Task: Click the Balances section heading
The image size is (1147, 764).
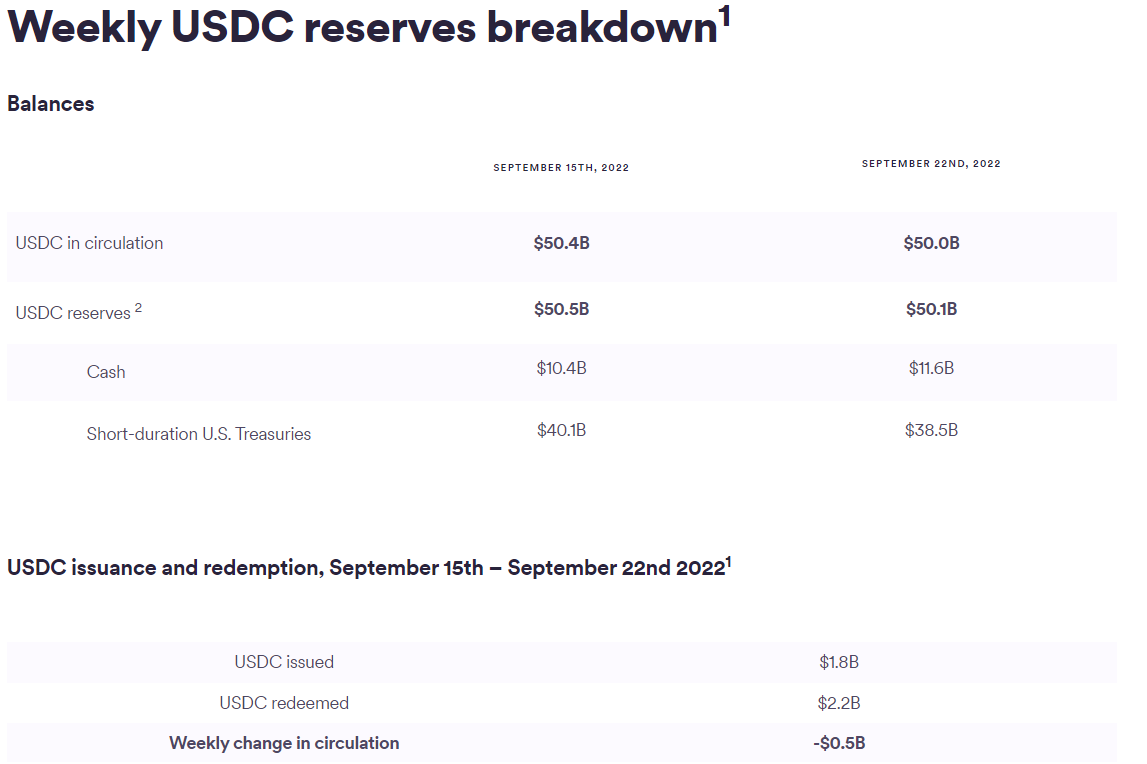Action: pos(51,104)
